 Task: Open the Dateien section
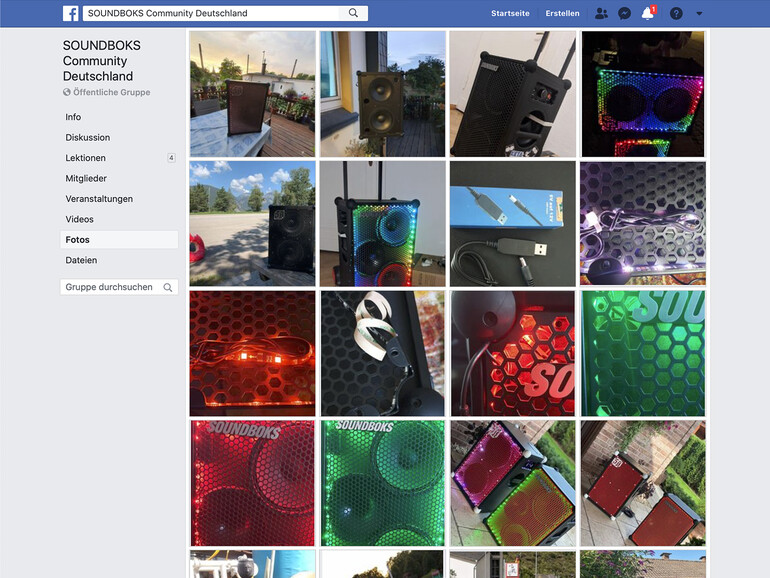tap(81, 260)
